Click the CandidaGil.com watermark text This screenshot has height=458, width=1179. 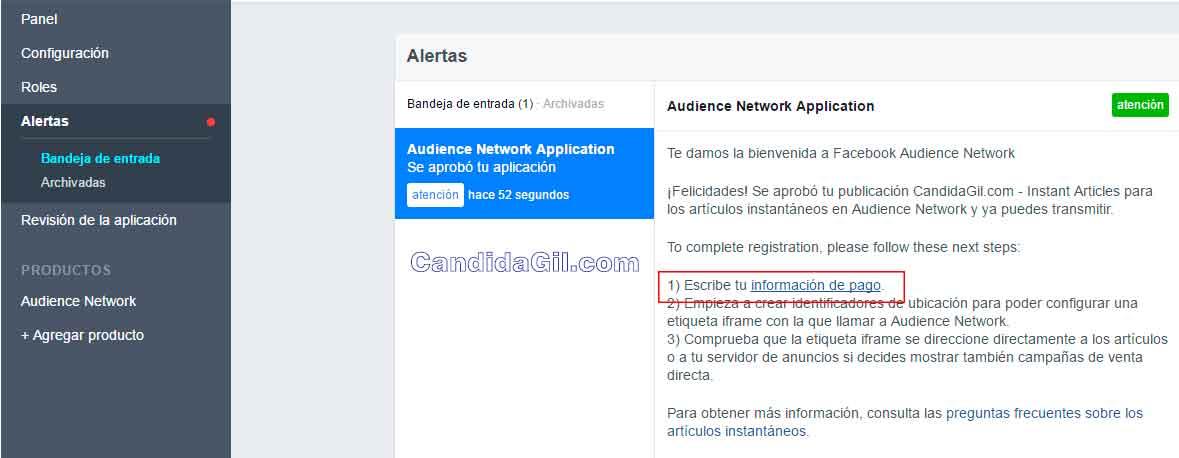(x=525, y=263)
